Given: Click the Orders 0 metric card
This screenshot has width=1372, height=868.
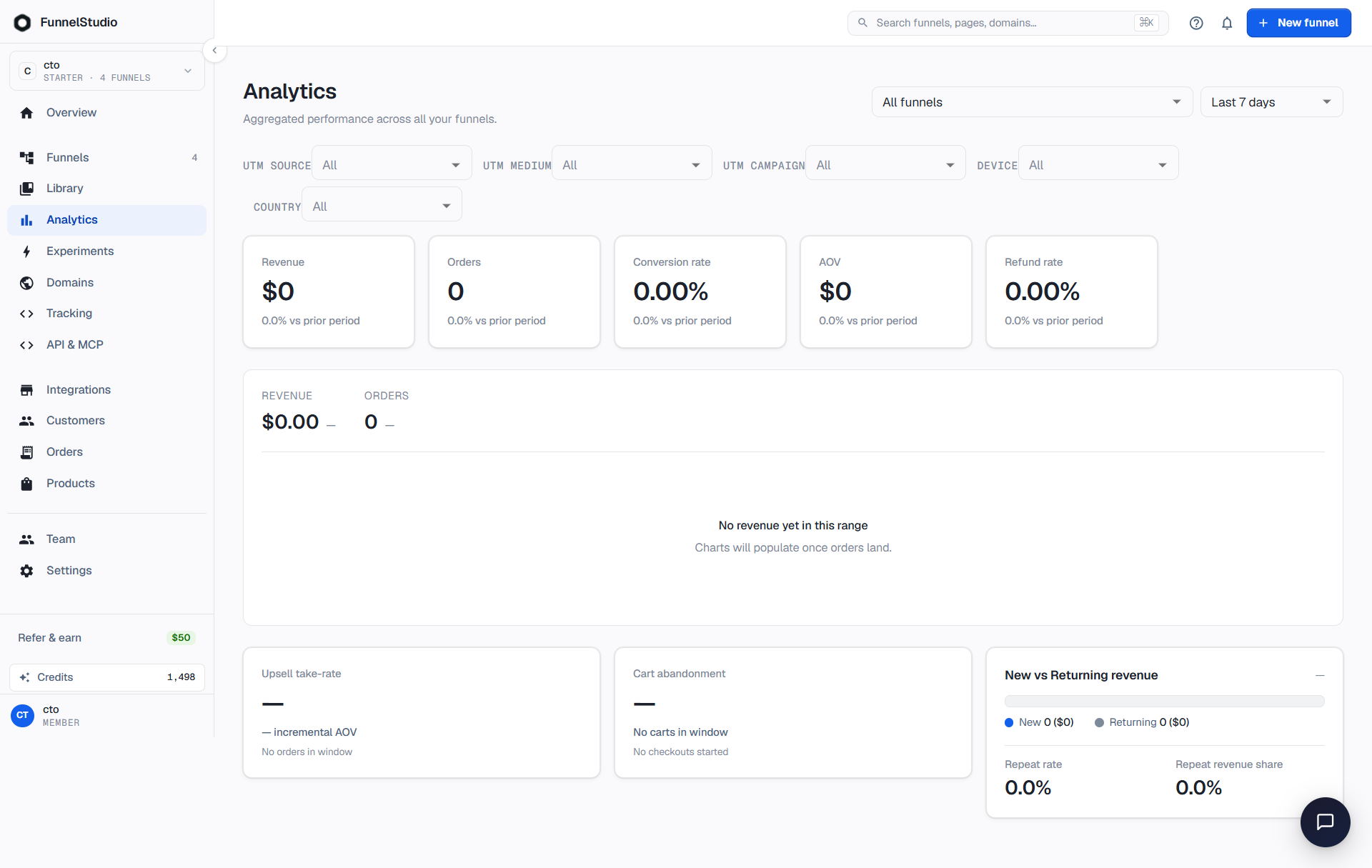Looking at the screenshot, I should click(514, 292).
